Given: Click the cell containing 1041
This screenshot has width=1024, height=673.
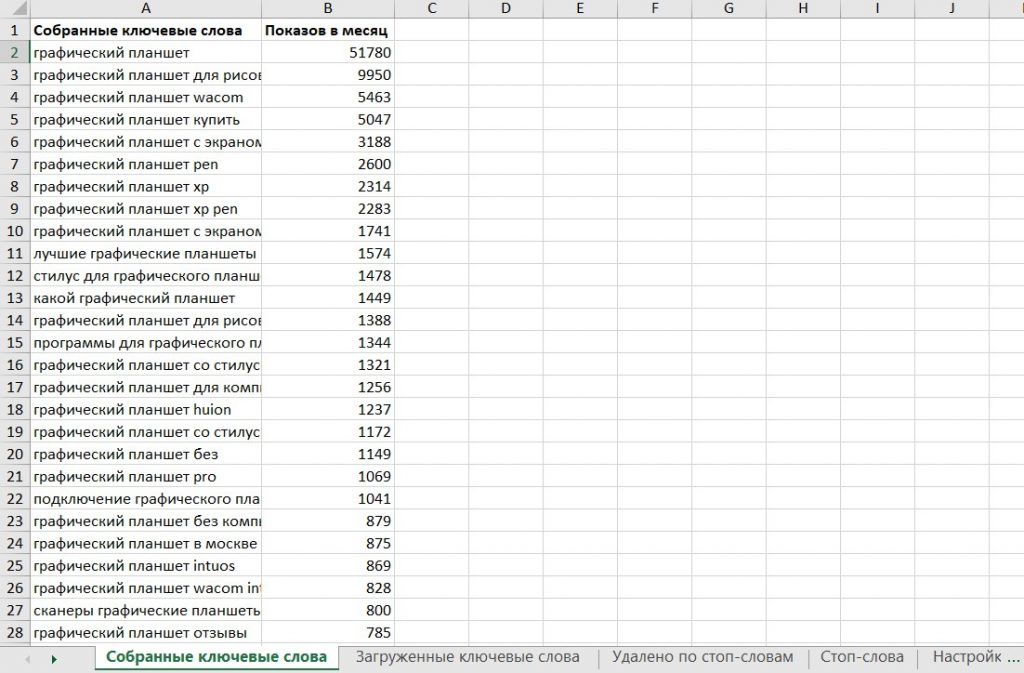Looking at the screenshot, I should [x=328, y=498].
